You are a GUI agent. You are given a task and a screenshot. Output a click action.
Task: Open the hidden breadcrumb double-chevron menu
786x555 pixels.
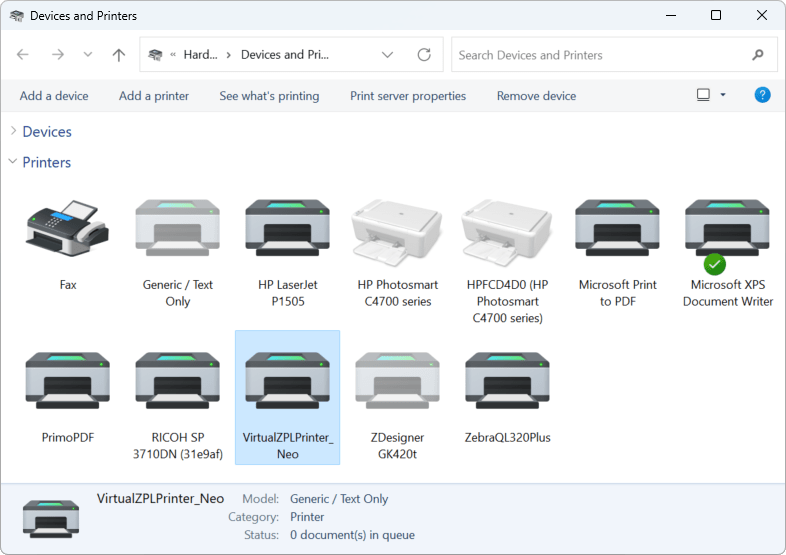[173, 55]
